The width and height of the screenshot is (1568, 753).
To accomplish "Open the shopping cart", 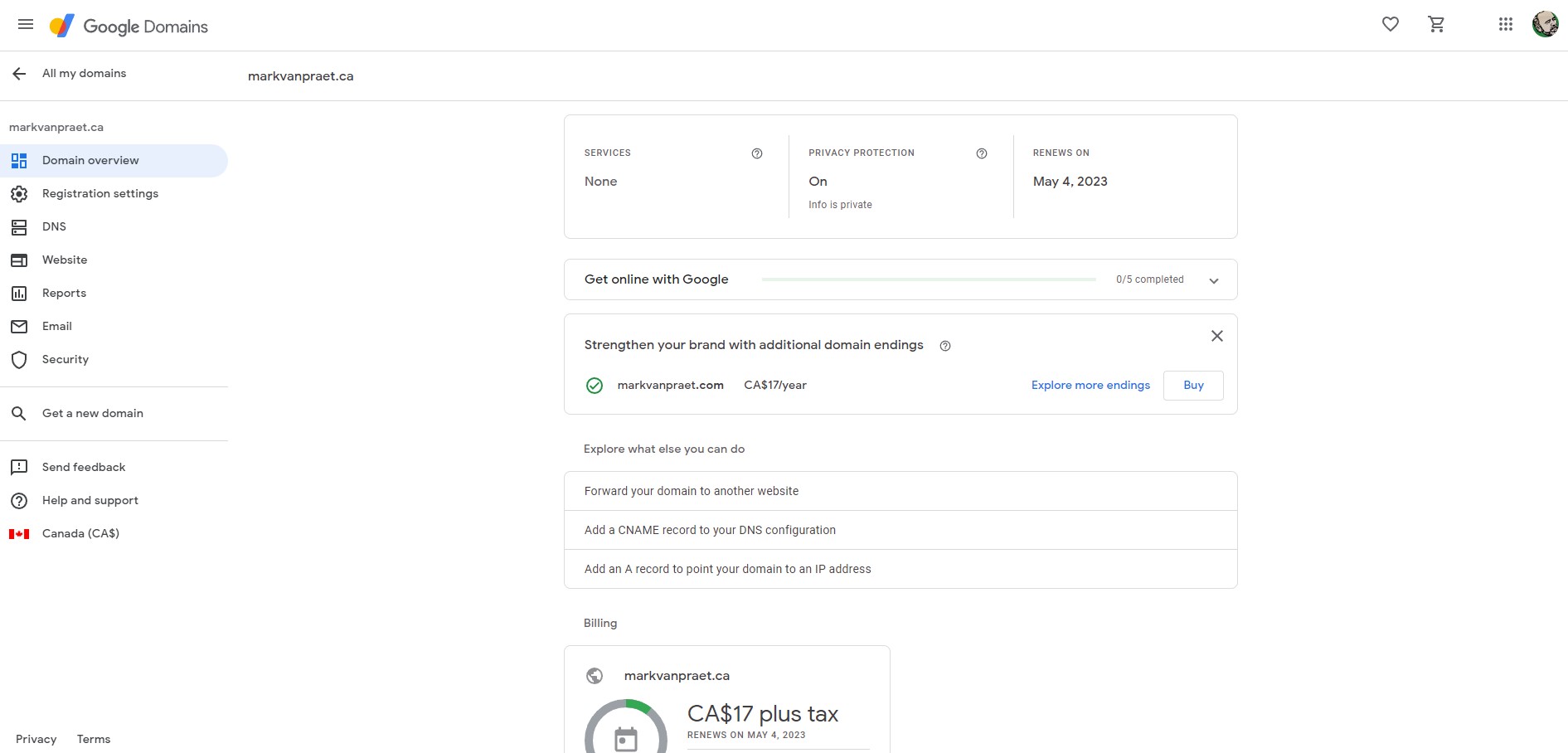I will coord(1436,25).
